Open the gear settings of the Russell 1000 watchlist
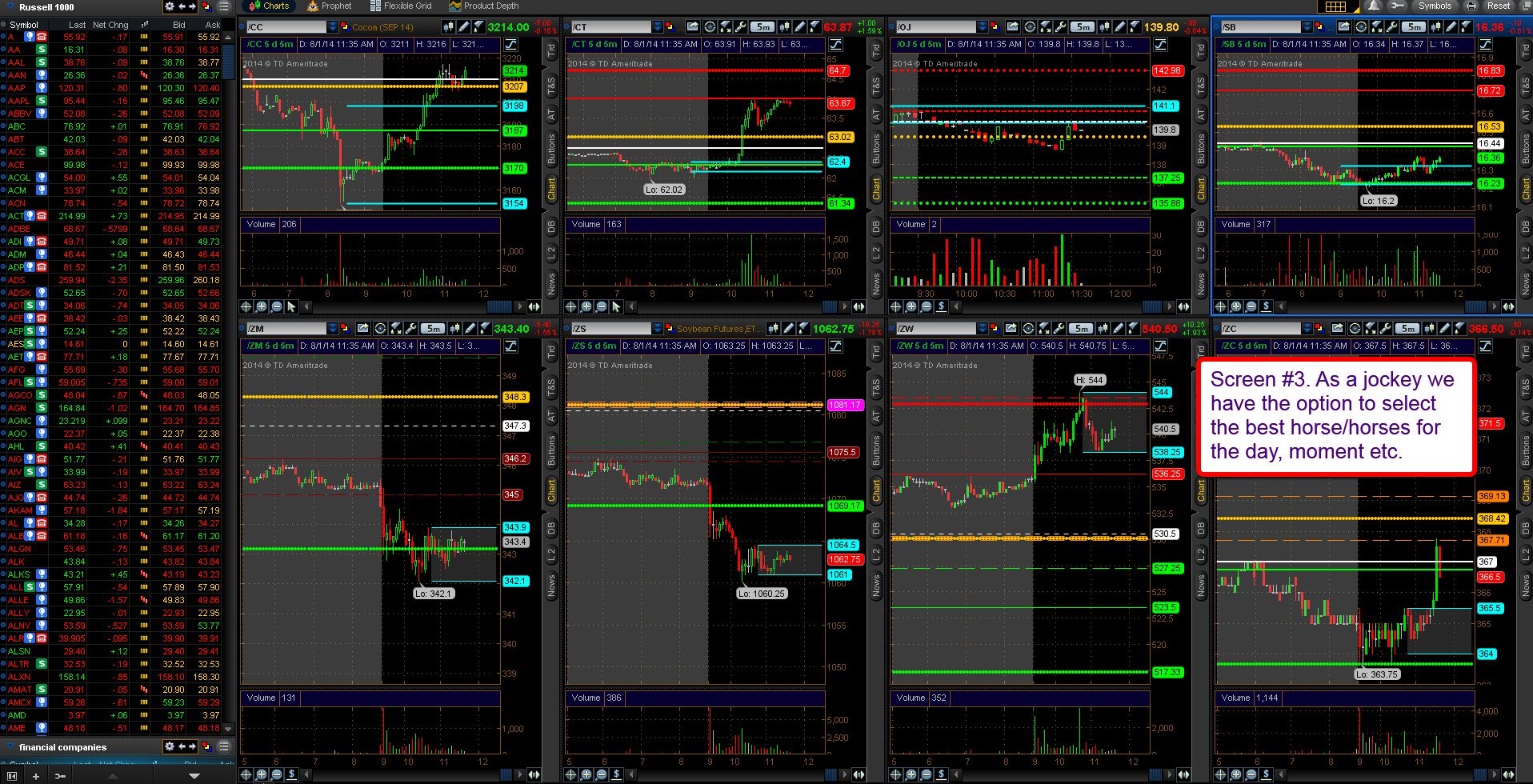 [x=169, y=6]
